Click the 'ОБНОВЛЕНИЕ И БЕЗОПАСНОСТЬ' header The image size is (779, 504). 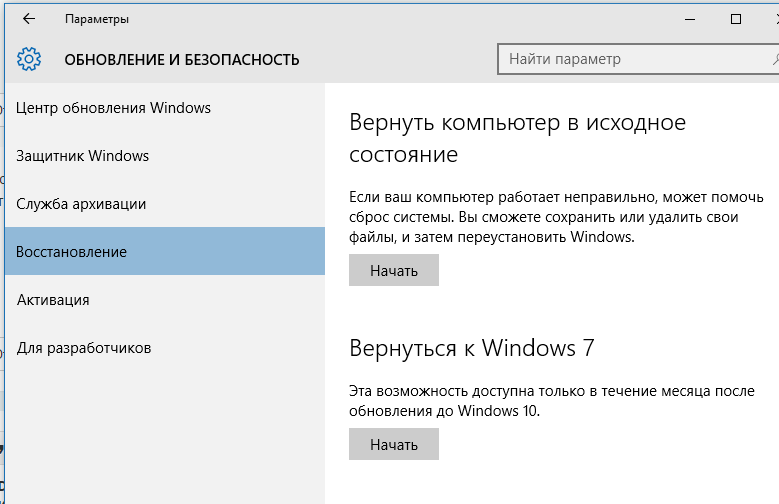(182, 60)
